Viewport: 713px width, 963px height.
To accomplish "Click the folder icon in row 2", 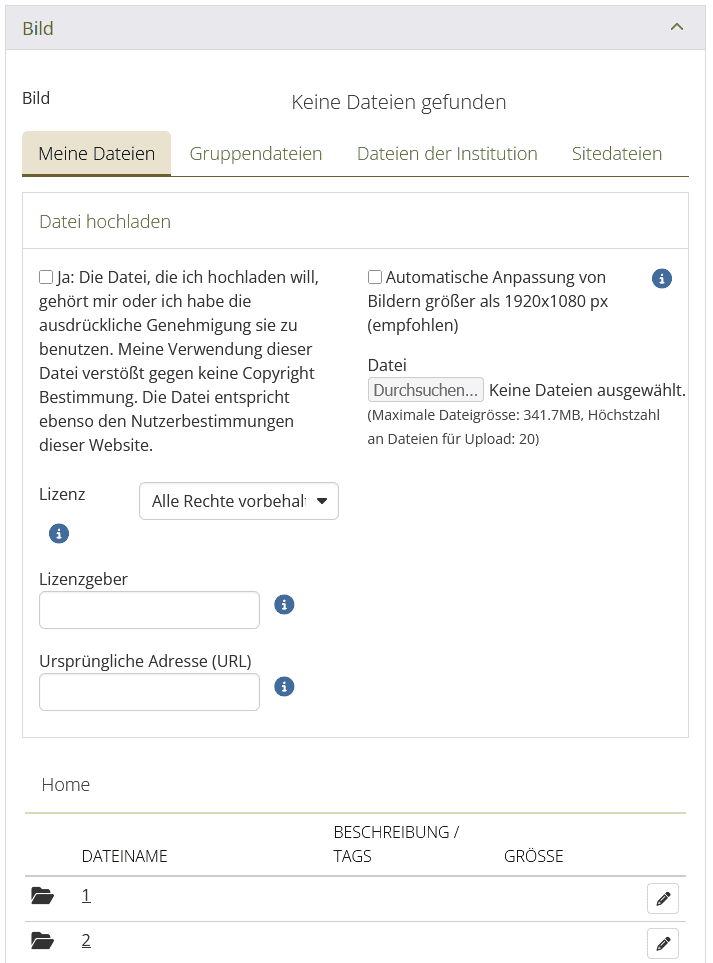I will pyautogui.click(x=42, y=941).
